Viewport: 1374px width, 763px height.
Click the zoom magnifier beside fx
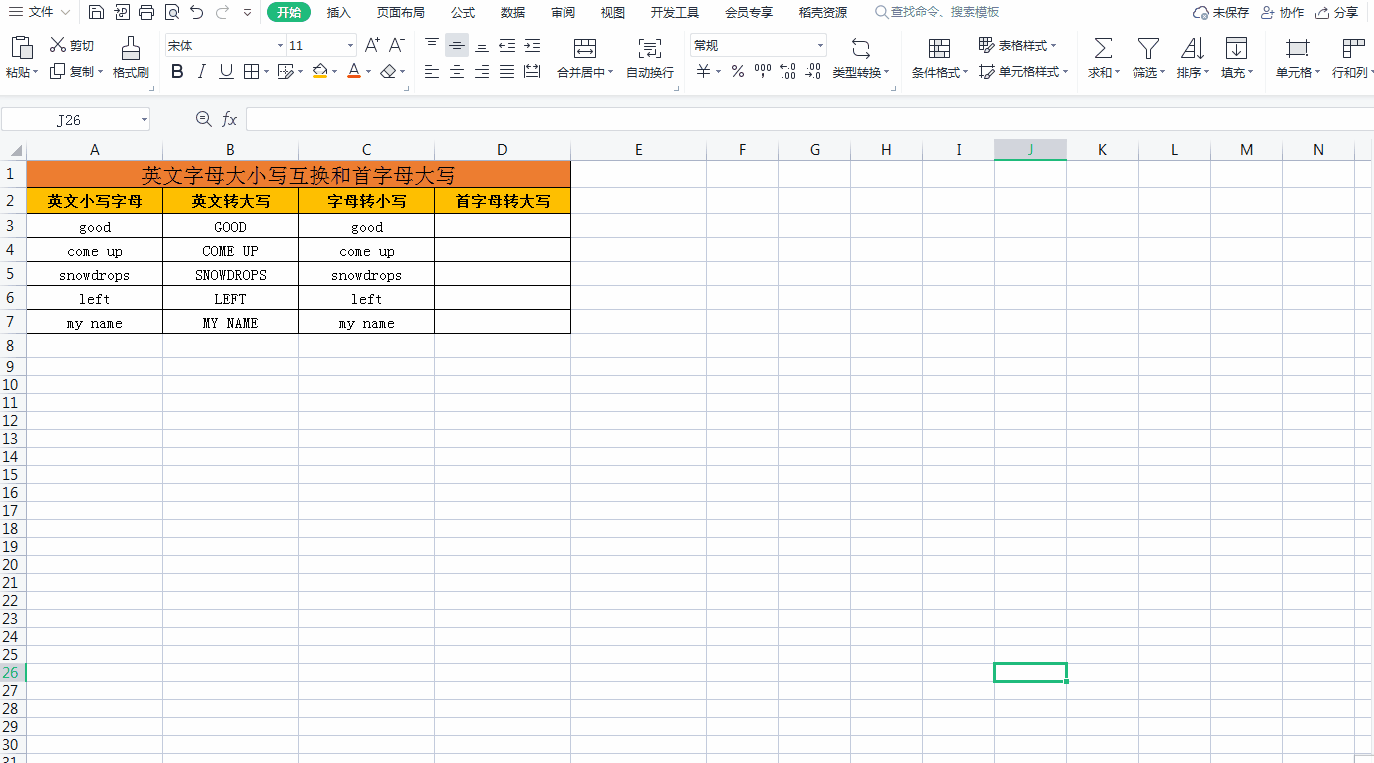click(204, 119)
